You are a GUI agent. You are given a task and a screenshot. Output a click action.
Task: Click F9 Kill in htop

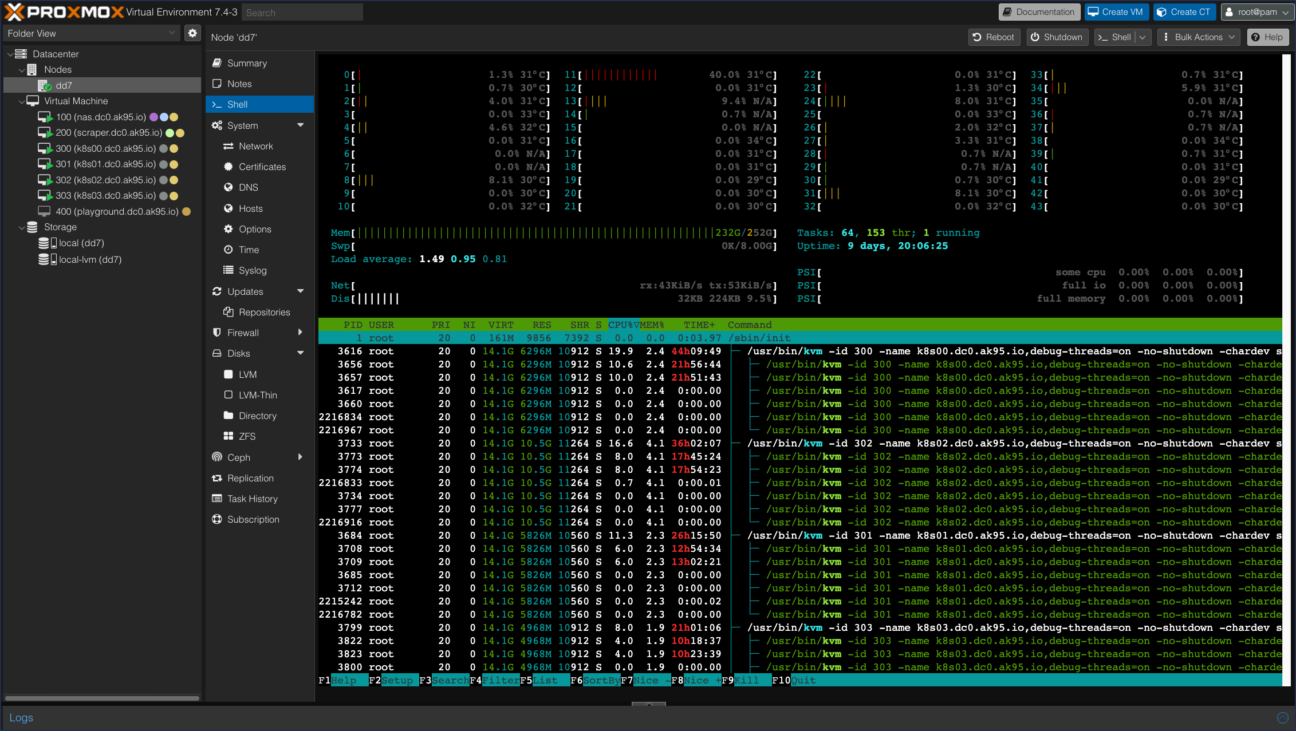[x=747, y=680]
